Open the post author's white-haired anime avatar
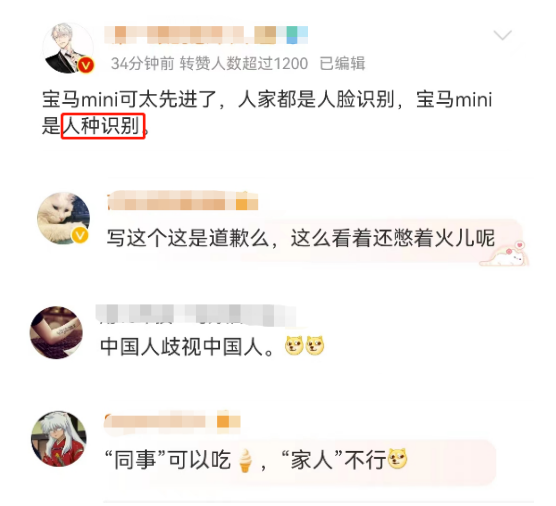556x506 pixels. 68,48
